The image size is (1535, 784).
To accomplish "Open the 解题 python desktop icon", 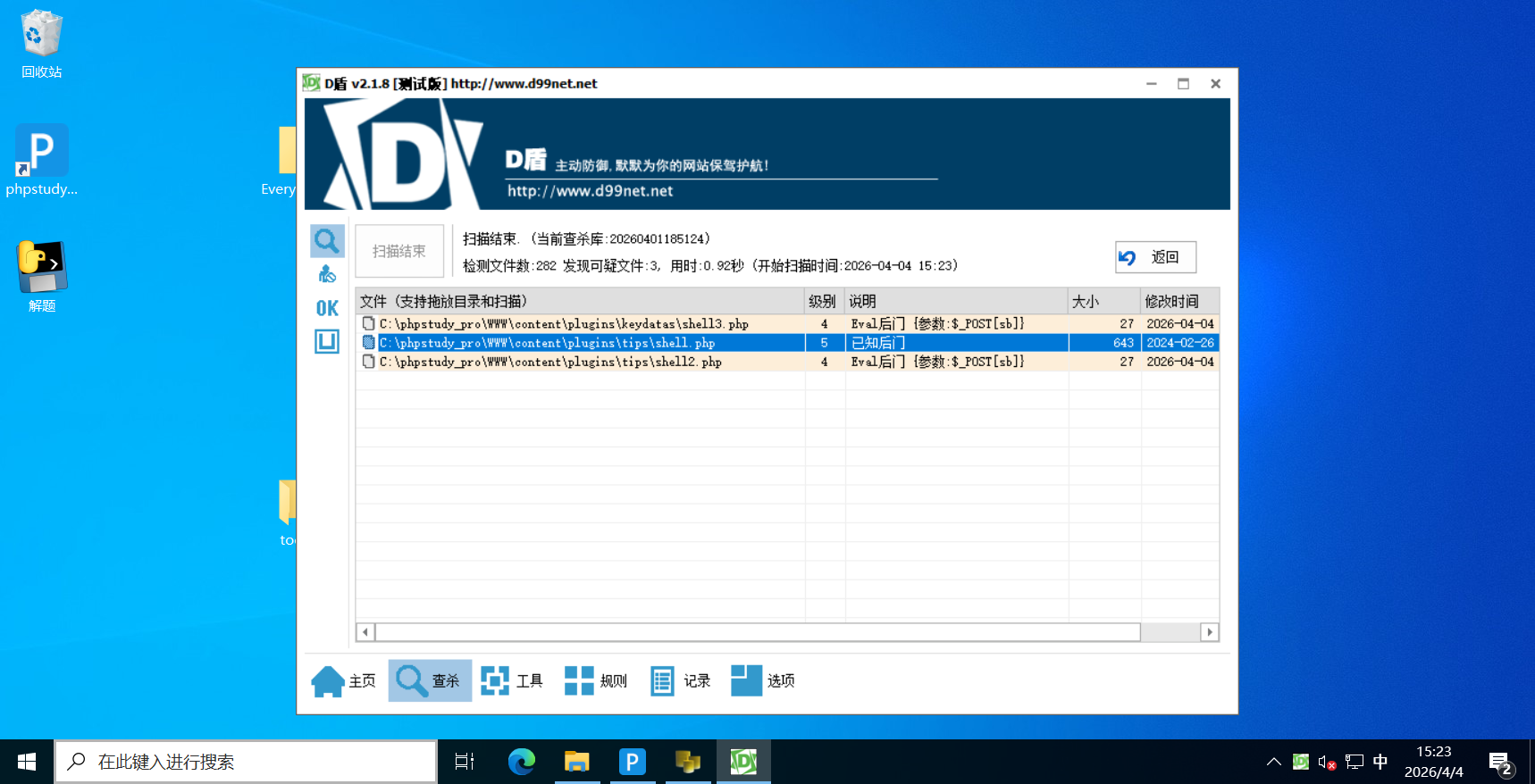I will 41,277.
